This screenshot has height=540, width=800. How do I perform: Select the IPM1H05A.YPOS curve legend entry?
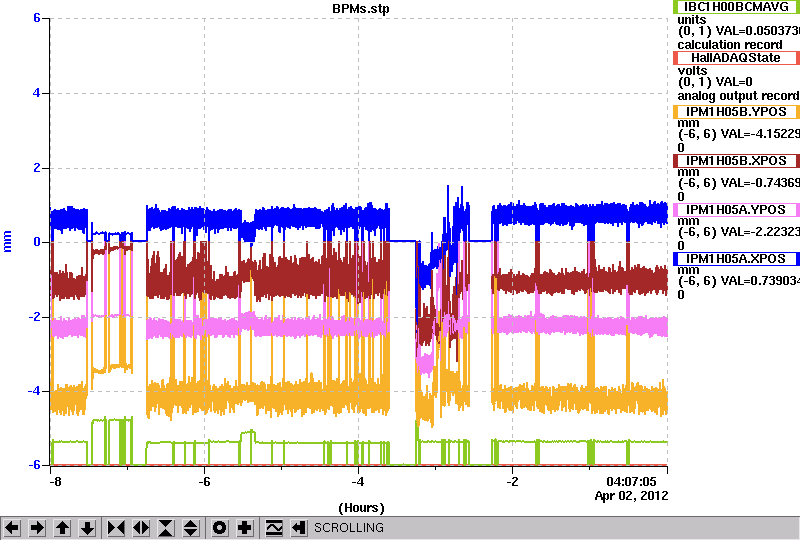pos(736,210)
